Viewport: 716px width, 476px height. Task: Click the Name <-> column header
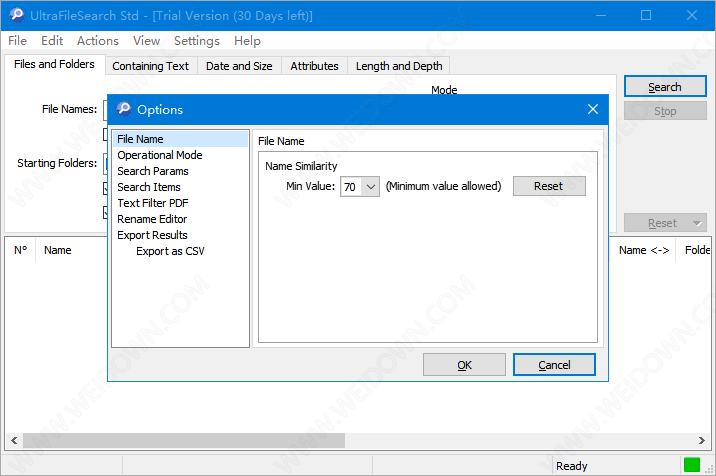coord(644,250)
